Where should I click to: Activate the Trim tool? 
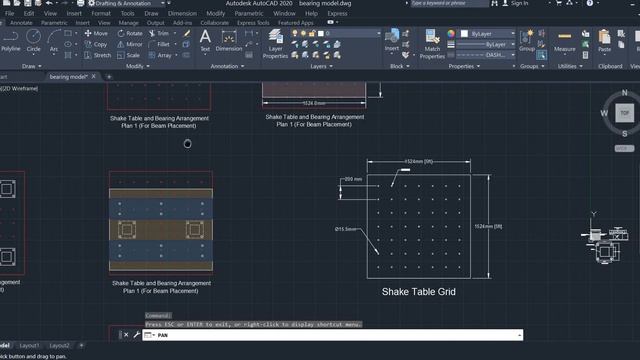pos(159,33)
